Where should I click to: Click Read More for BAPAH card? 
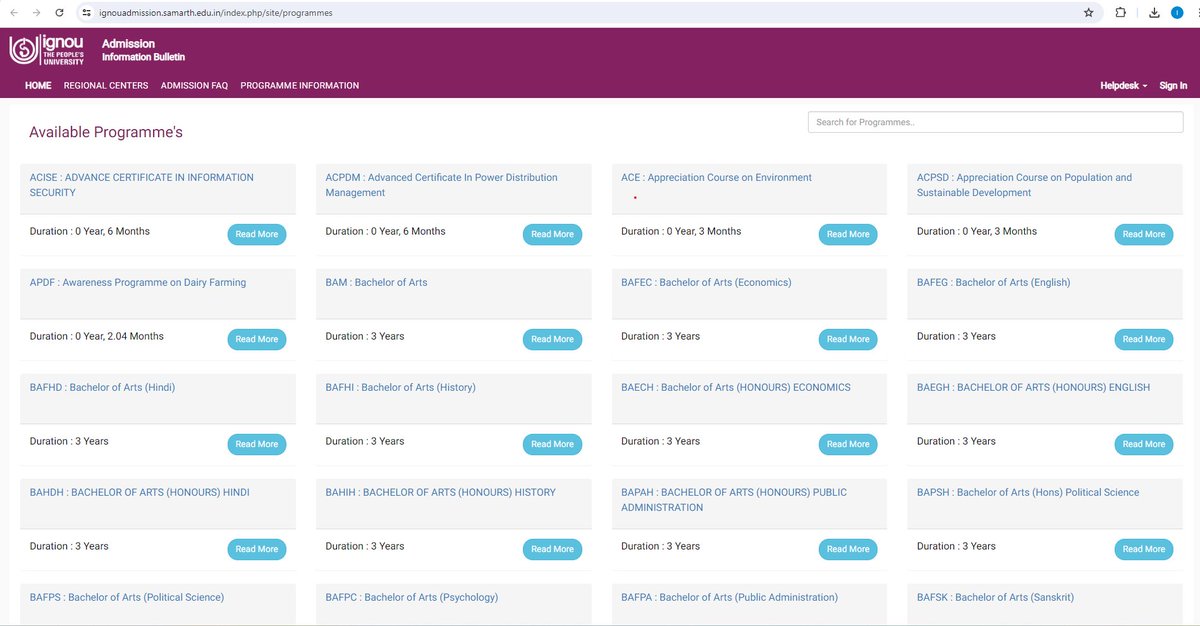(x=848, y=549)
